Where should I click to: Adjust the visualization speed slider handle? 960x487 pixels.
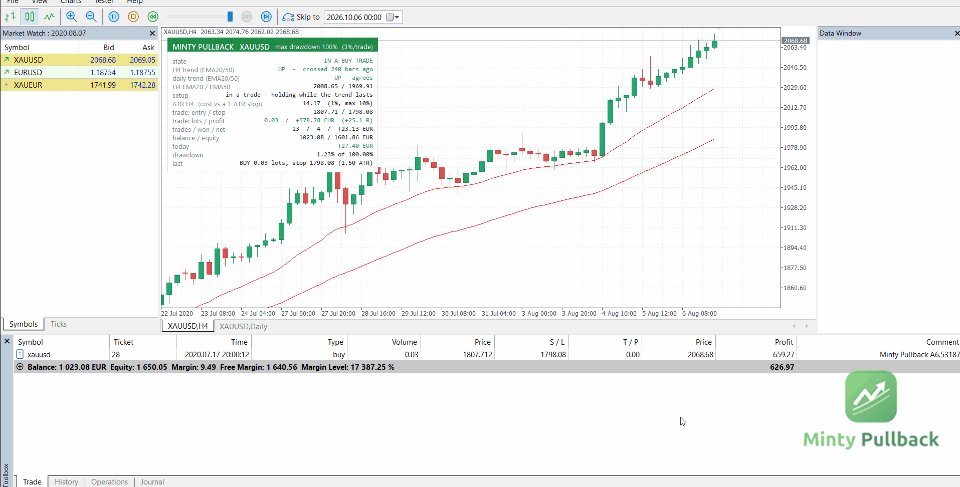(230, 17)
